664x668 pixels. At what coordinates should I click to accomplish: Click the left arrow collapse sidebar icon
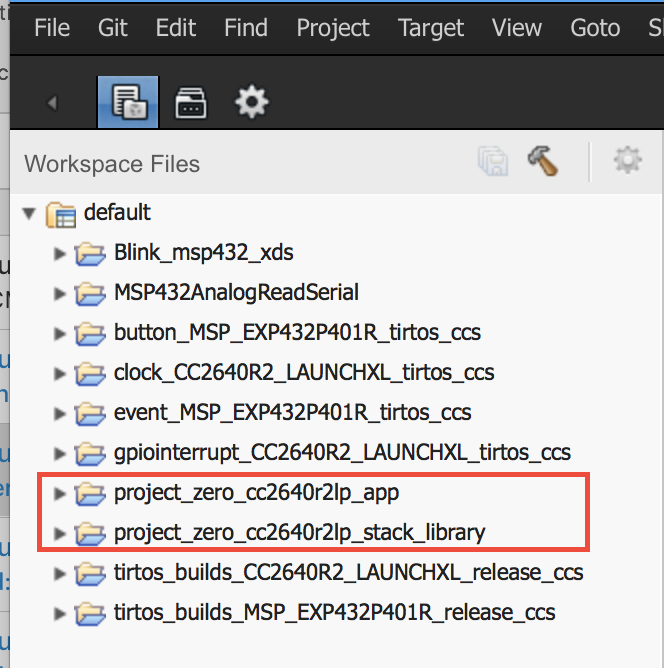[x=53, y=102]
